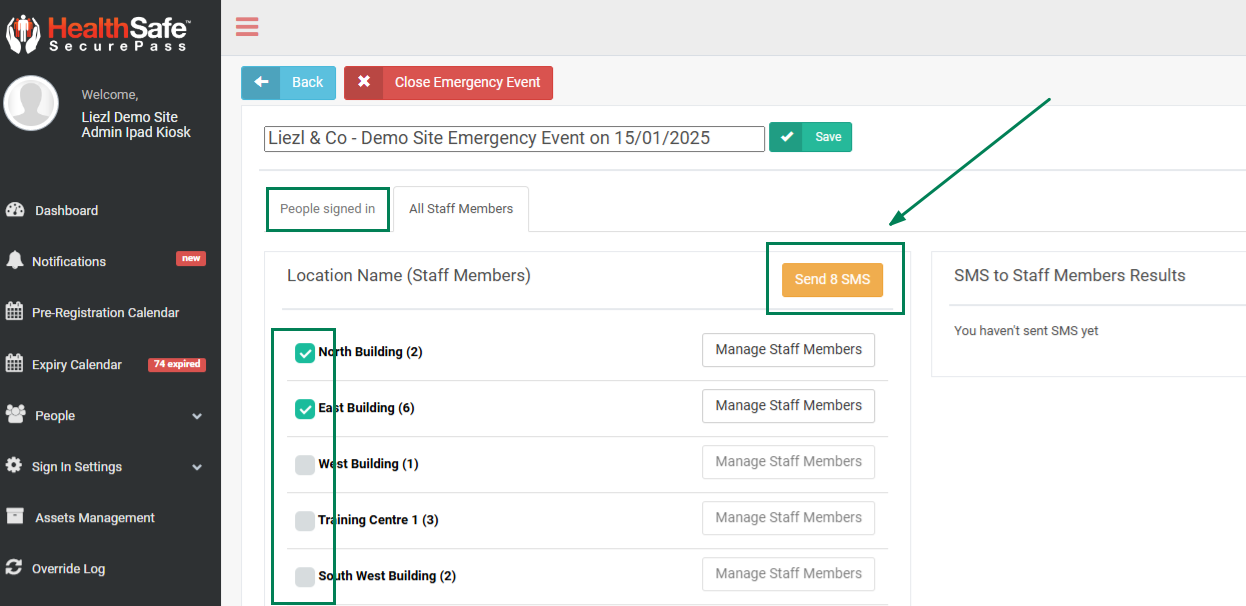This screenshot has width=1246, height=606.
Task: Open the Expiry Calendar
Action: click(x=76, y=365)
